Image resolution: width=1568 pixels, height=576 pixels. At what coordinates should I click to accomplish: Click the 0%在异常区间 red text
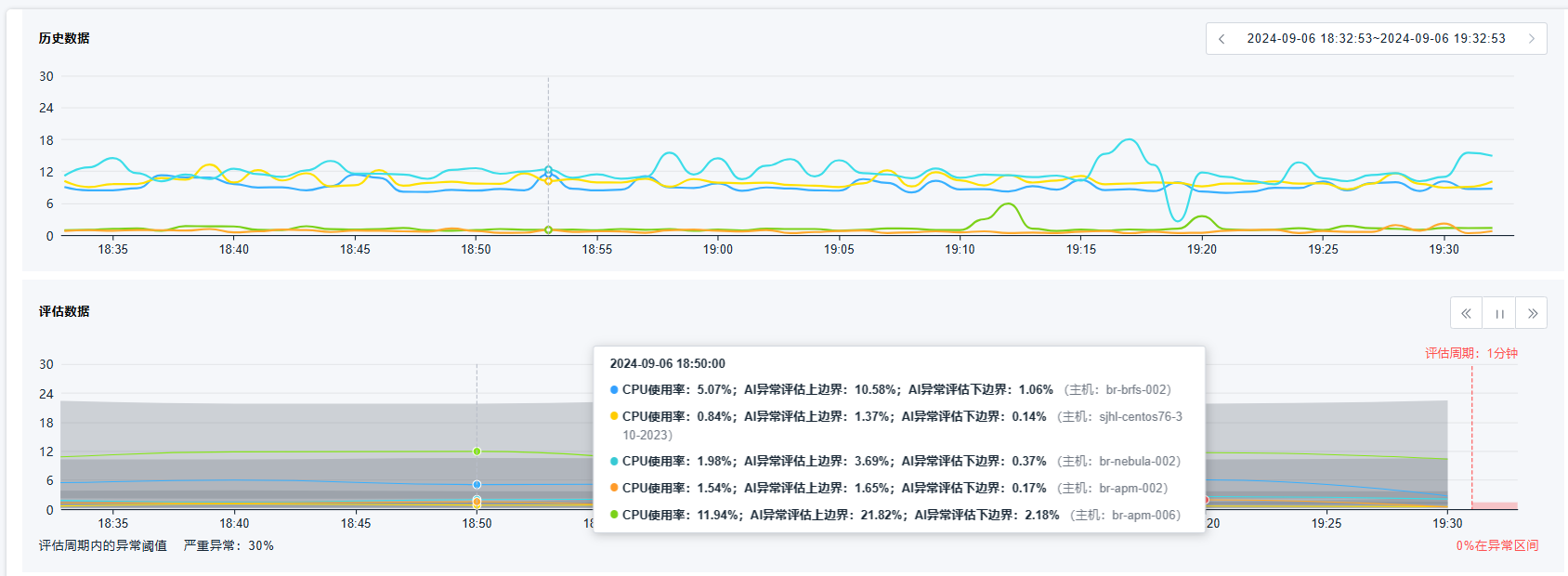pos(1496,546)
